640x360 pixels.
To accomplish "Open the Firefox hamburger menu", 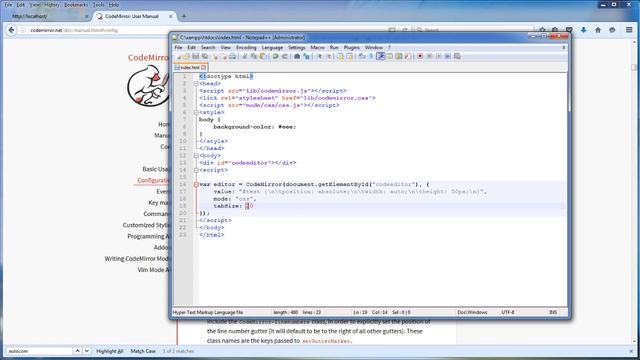I will [x=629, y=30].
